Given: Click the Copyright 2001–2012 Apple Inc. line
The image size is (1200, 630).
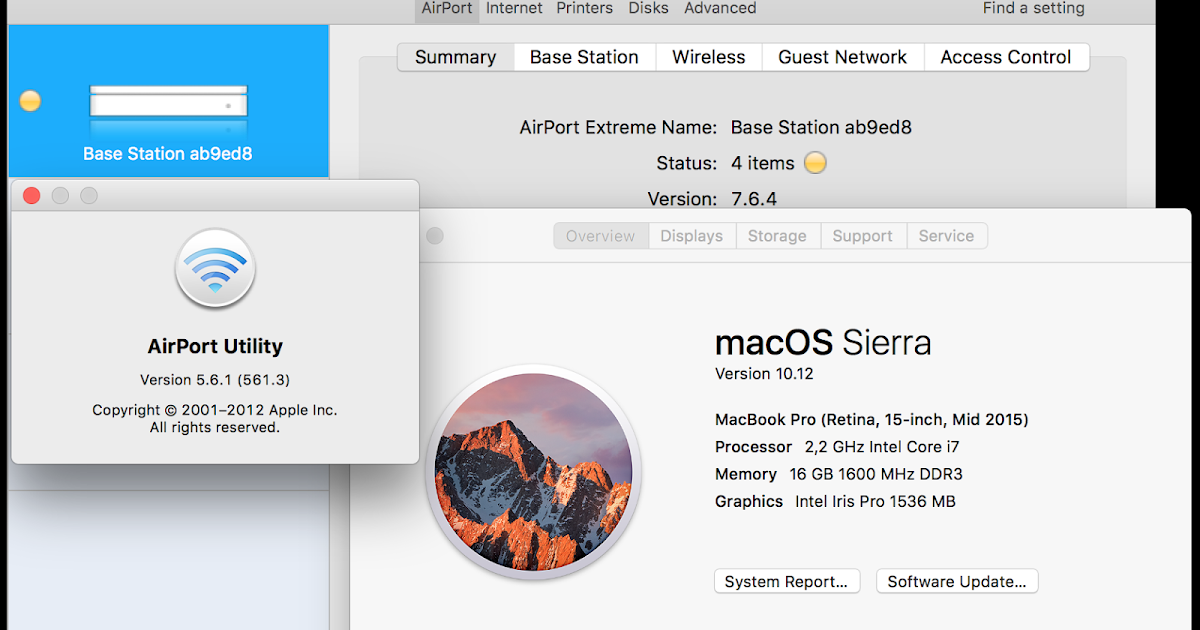Looking at the screenshot, I should tap(215, 410).
